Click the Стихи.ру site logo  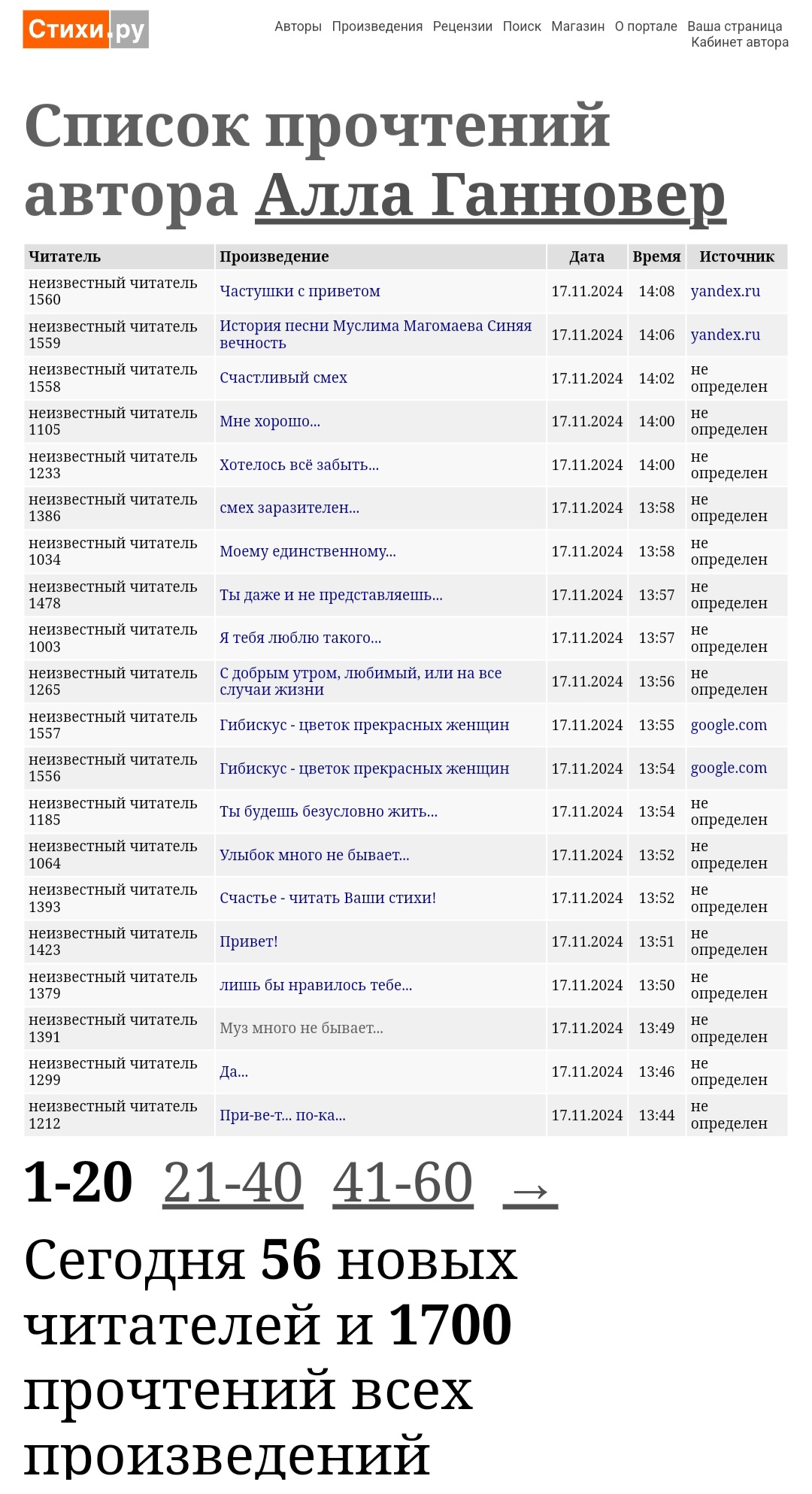pos(86,30)
